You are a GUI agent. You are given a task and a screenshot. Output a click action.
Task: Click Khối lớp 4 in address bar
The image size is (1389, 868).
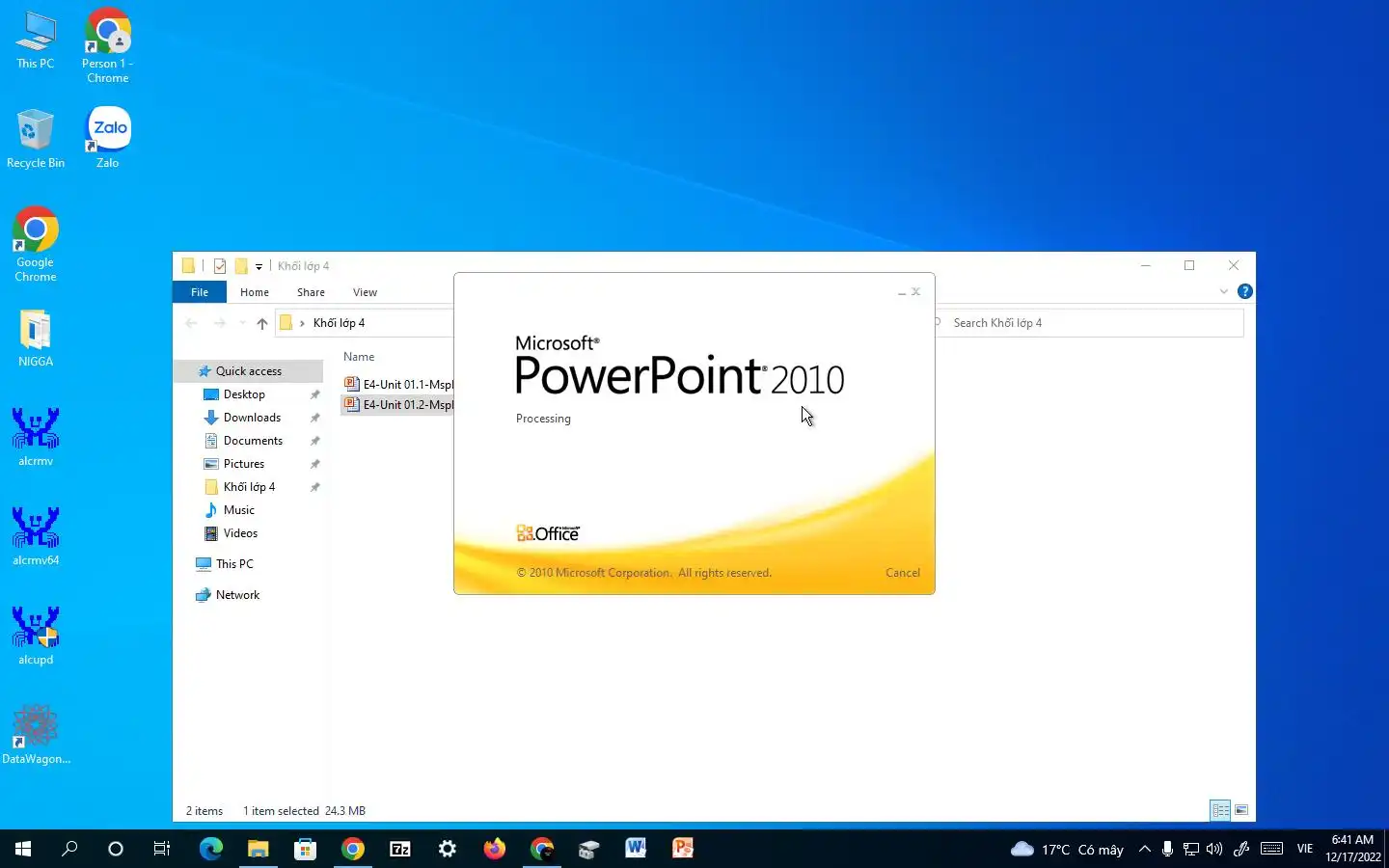click(339, 323)
